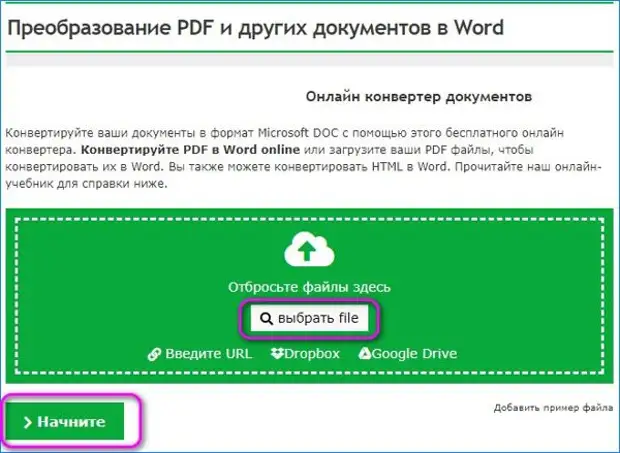Click the "Отбросьте файлы здесь" label

[x=309, y=287]
